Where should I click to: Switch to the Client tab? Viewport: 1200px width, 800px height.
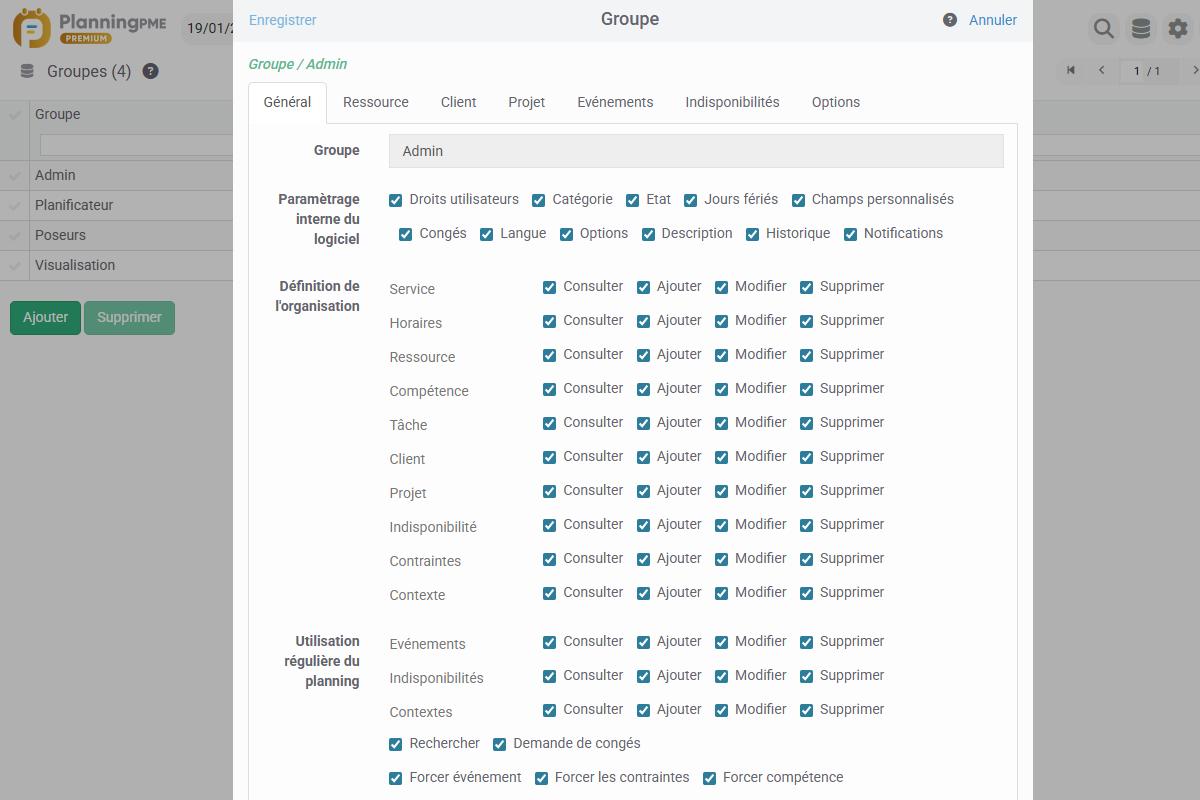(x=459, y=102)
